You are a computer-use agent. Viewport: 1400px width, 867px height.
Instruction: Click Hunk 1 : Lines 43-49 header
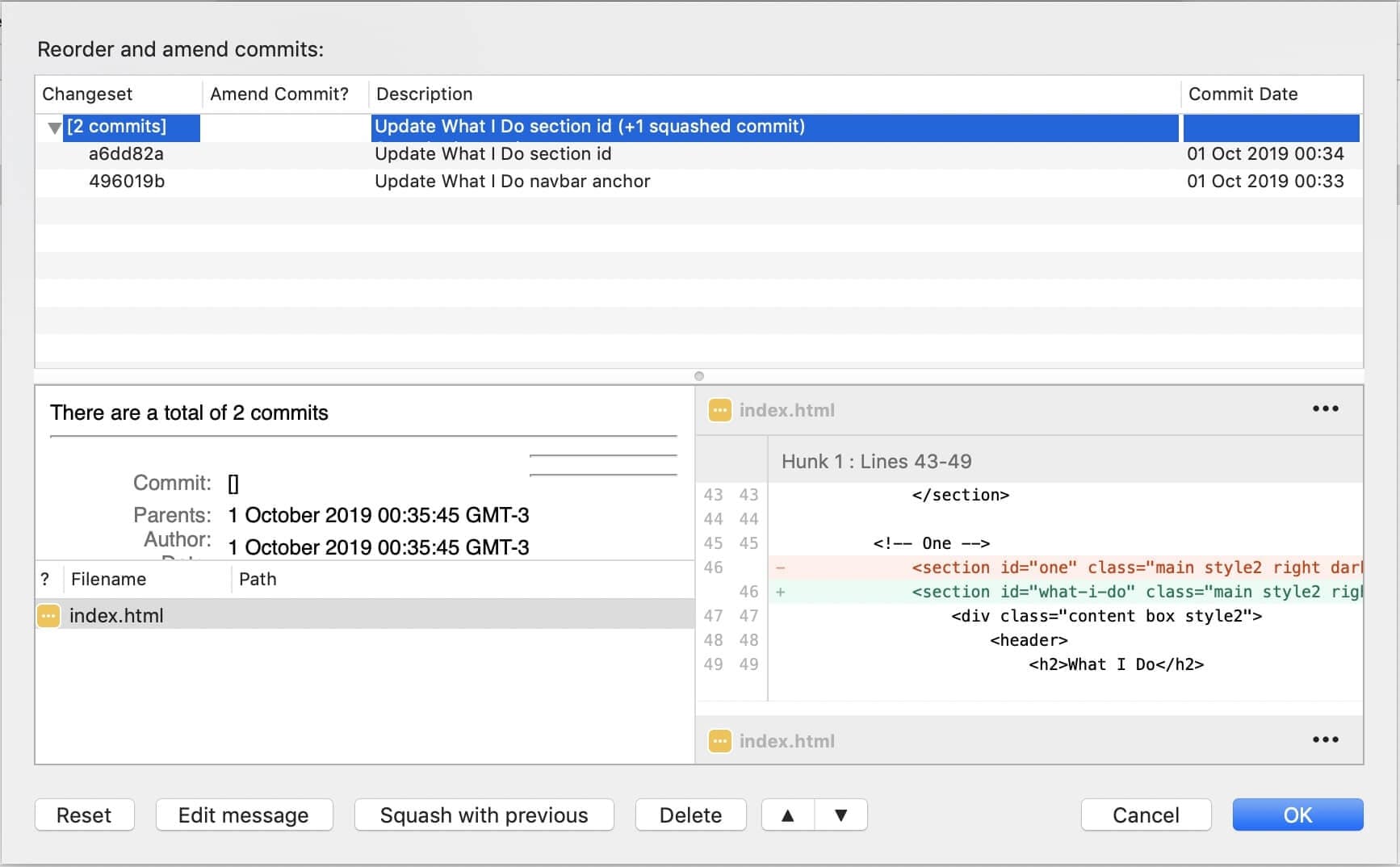point(876,462)
